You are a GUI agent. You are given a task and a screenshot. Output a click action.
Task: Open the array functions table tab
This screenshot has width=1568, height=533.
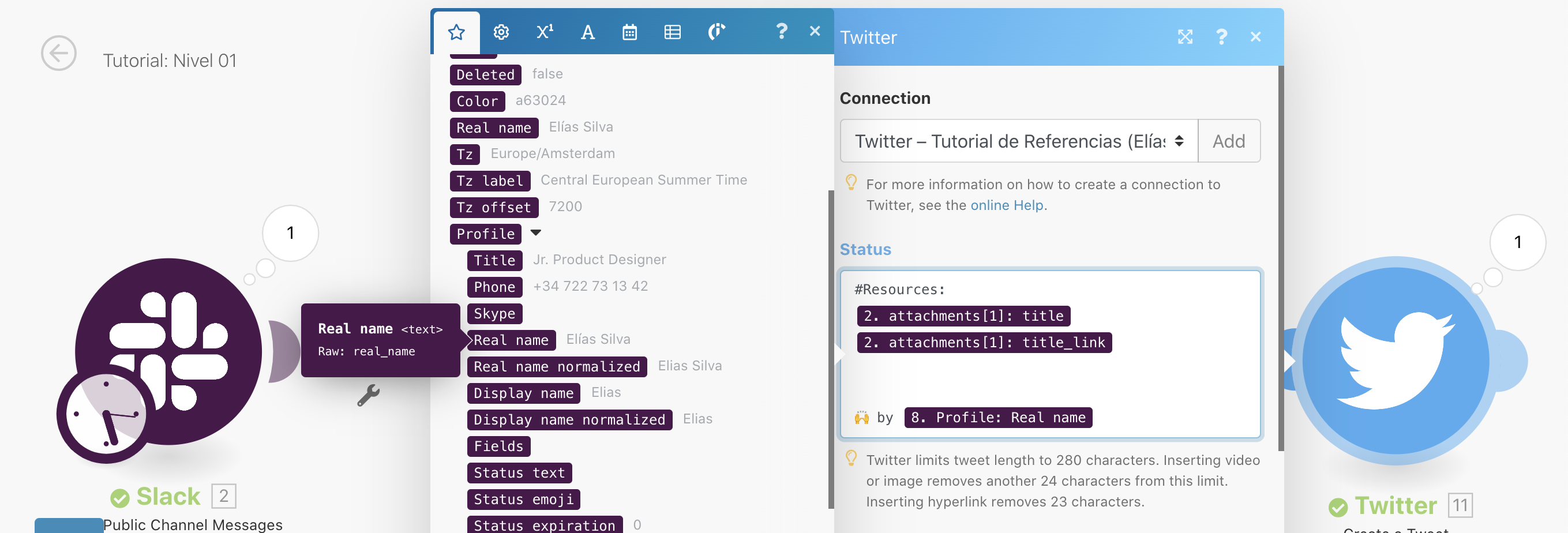[x=672, y=32]
